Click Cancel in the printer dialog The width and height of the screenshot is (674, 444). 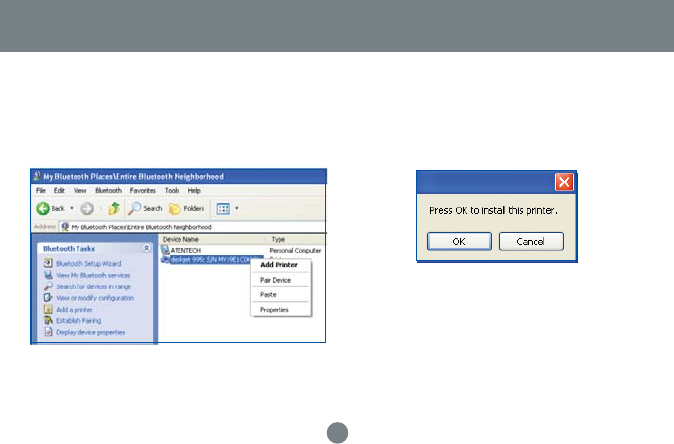[x=531, y=241]
